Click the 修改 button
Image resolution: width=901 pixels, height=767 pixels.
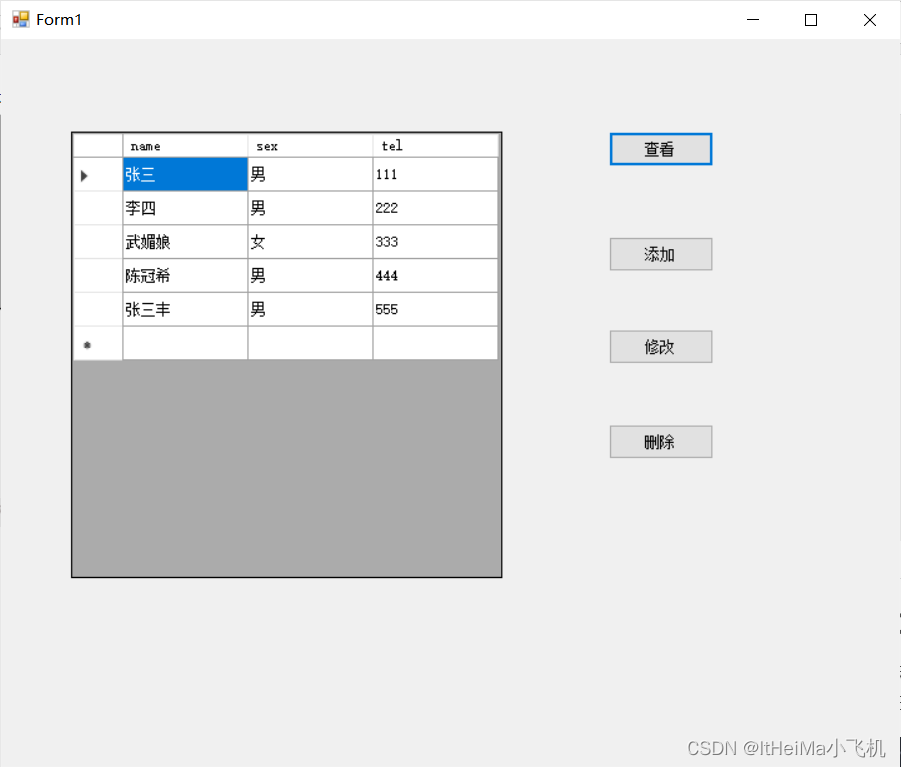[661, 346]
